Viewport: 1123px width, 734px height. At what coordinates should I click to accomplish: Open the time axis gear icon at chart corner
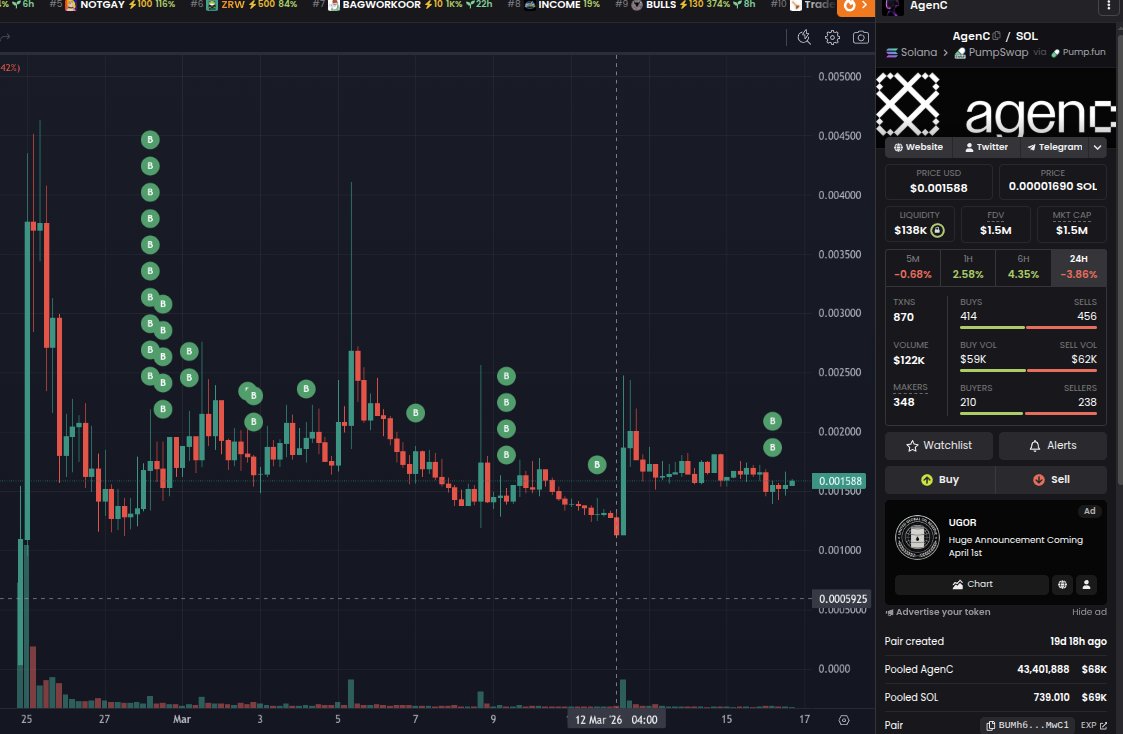click(x=844, y=720)
